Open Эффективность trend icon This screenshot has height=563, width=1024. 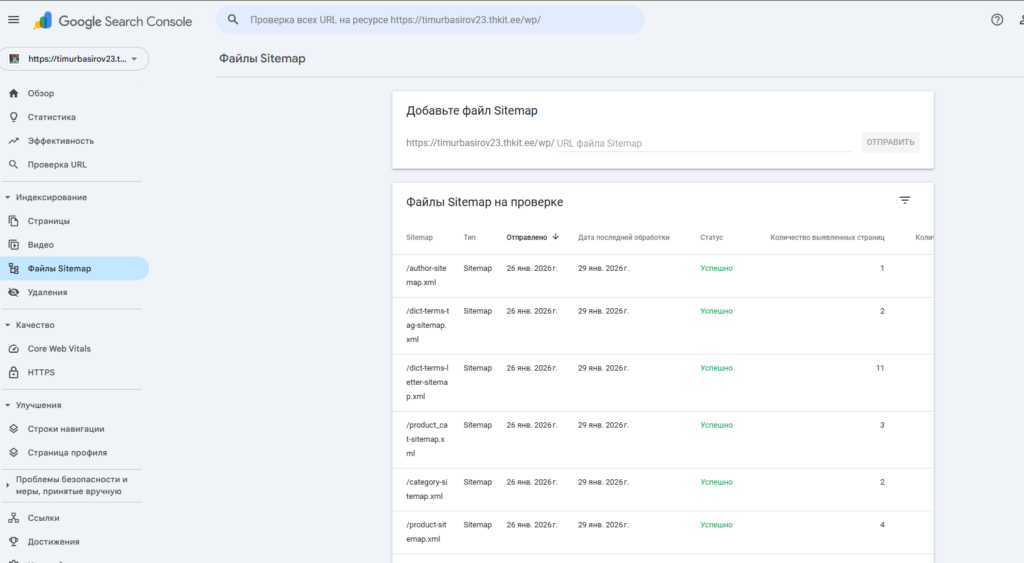coord(13,141)
